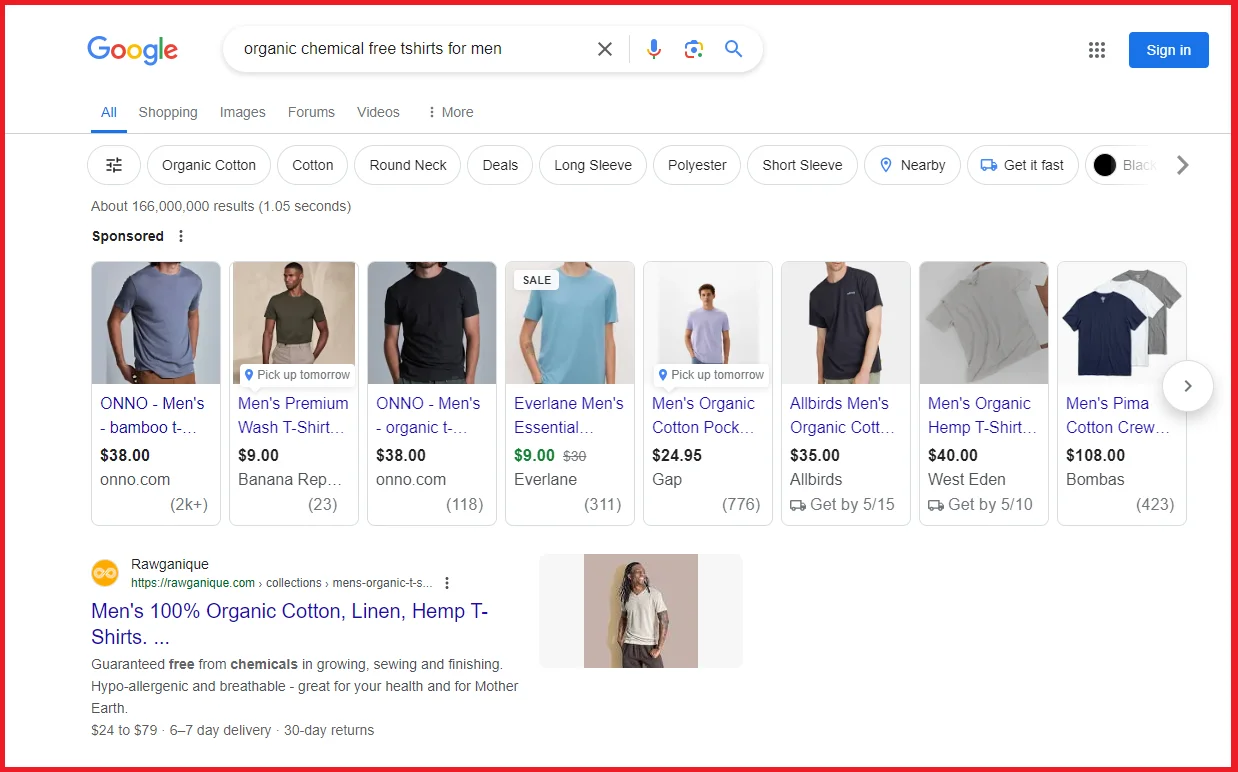
Task: Open Allbirds Men's Organic Cotton listing
Action: coord(840,415)
